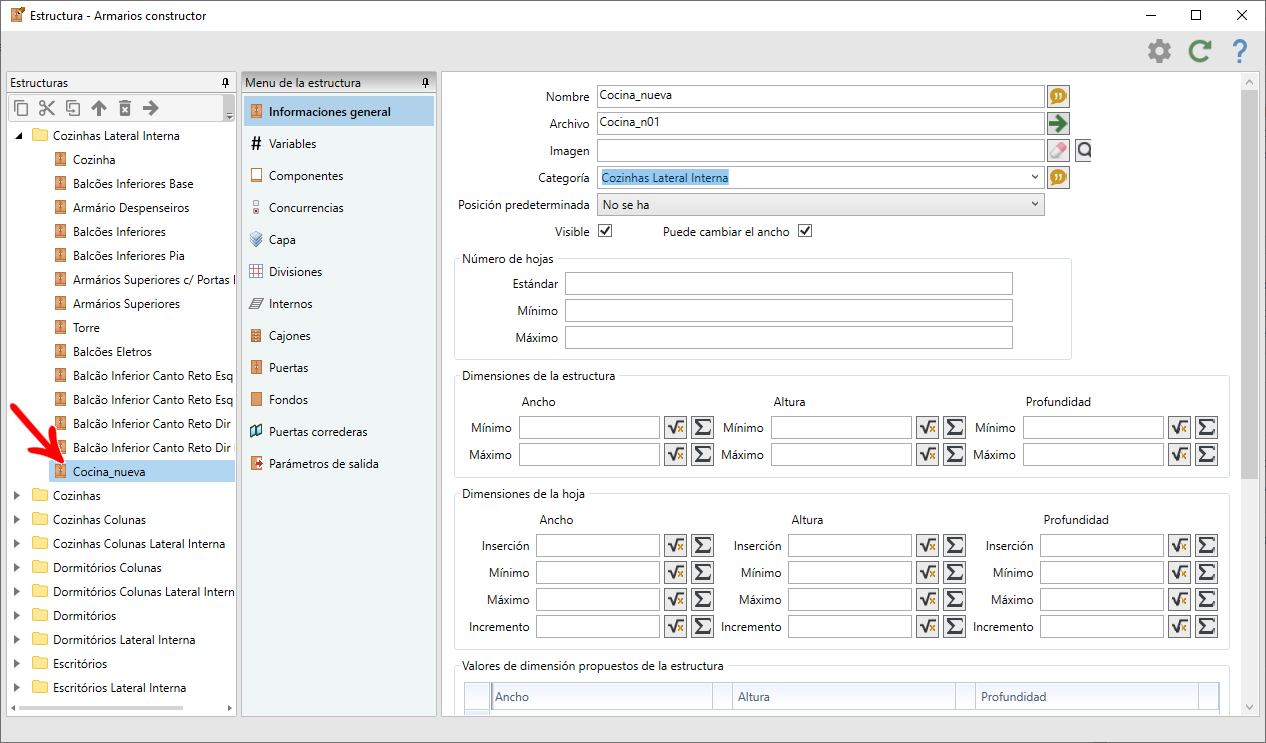1266x743 pixels.
Task: Click the right arrow icon in Estructuras toolbar
Action: pyautogui.click(x=151, y=108)
